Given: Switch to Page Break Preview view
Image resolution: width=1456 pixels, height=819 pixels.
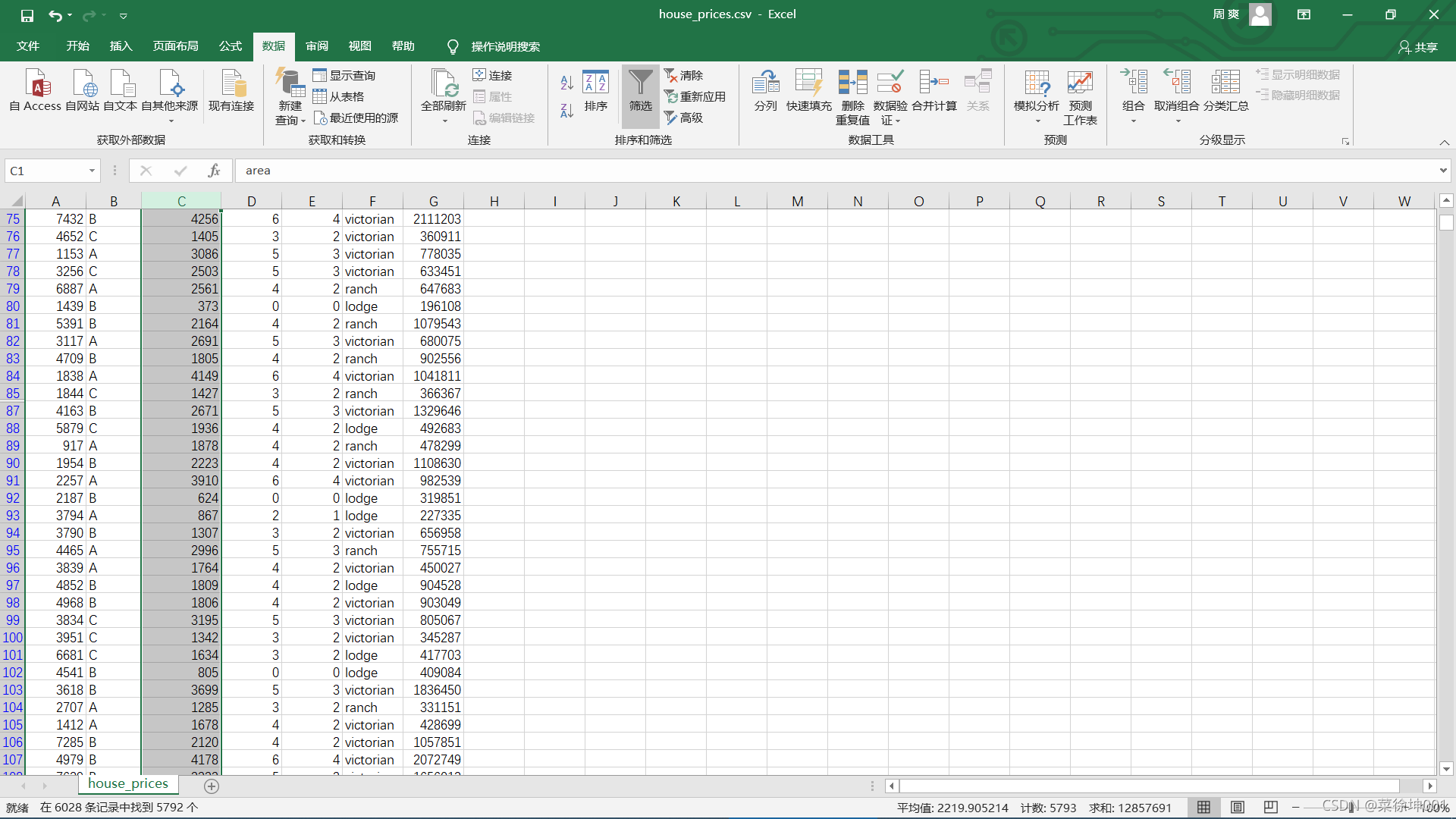Looking at the screenshot, I should pos(1271,808).
